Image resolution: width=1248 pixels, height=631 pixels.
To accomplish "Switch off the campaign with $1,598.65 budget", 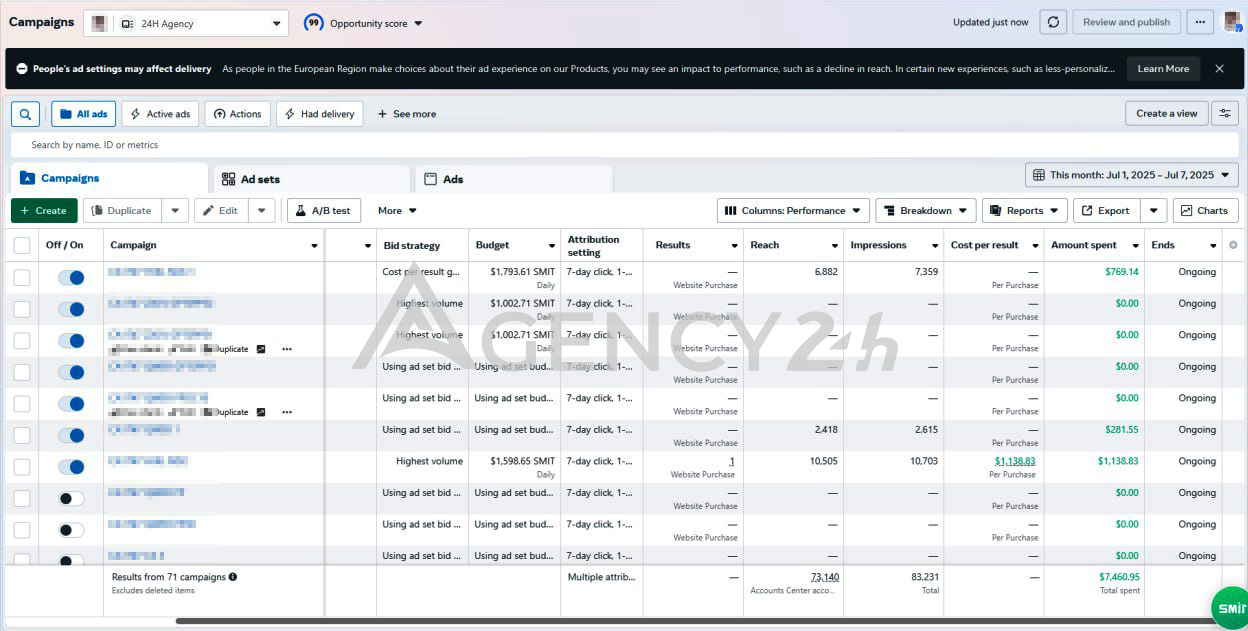I will pyautogui.click(x=71, y=467).
